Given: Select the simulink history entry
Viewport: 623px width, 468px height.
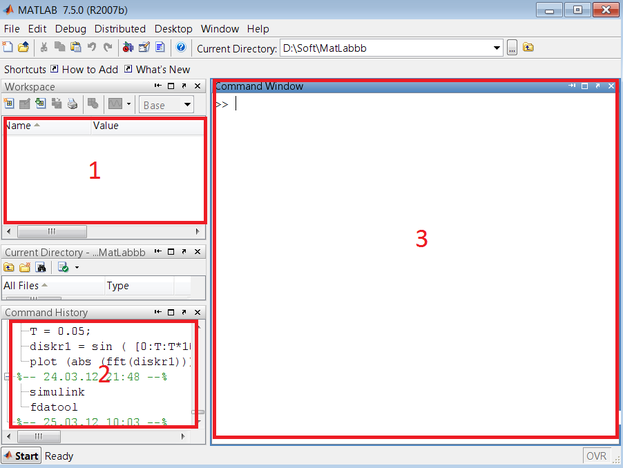Looking at the screenshot, I should coord(57,392).
